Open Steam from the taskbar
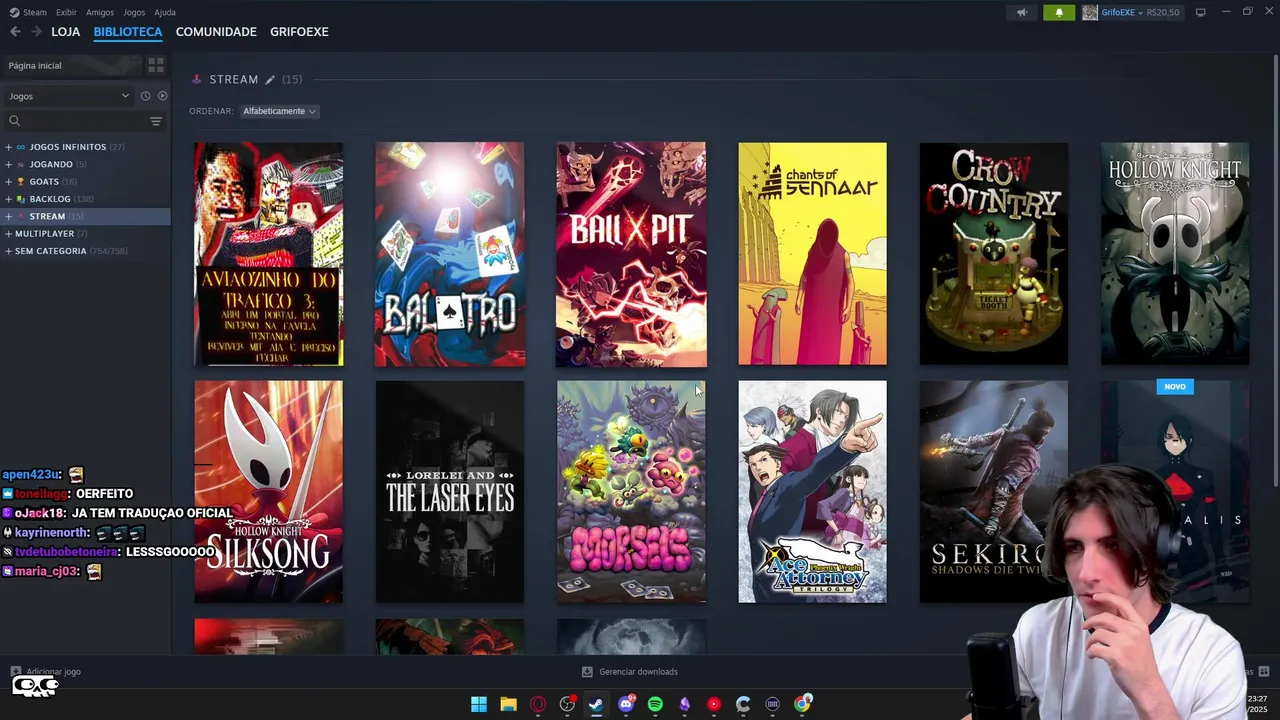The height and width of the screenshot is (720, 1280). point(596,704)
